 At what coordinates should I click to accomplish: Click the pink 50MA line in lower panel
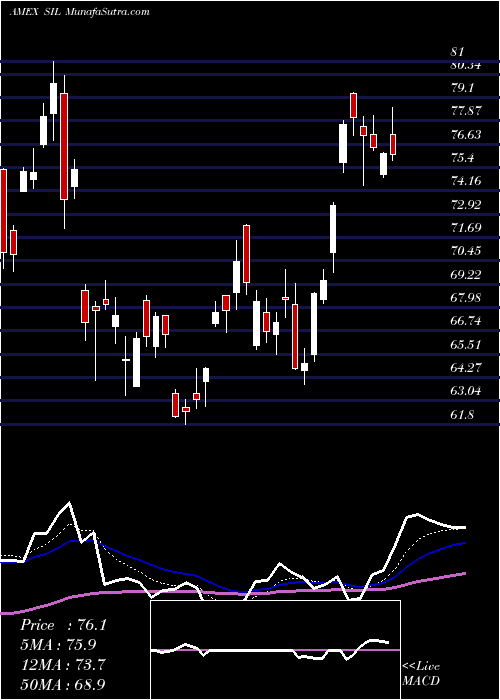(233, 592)
